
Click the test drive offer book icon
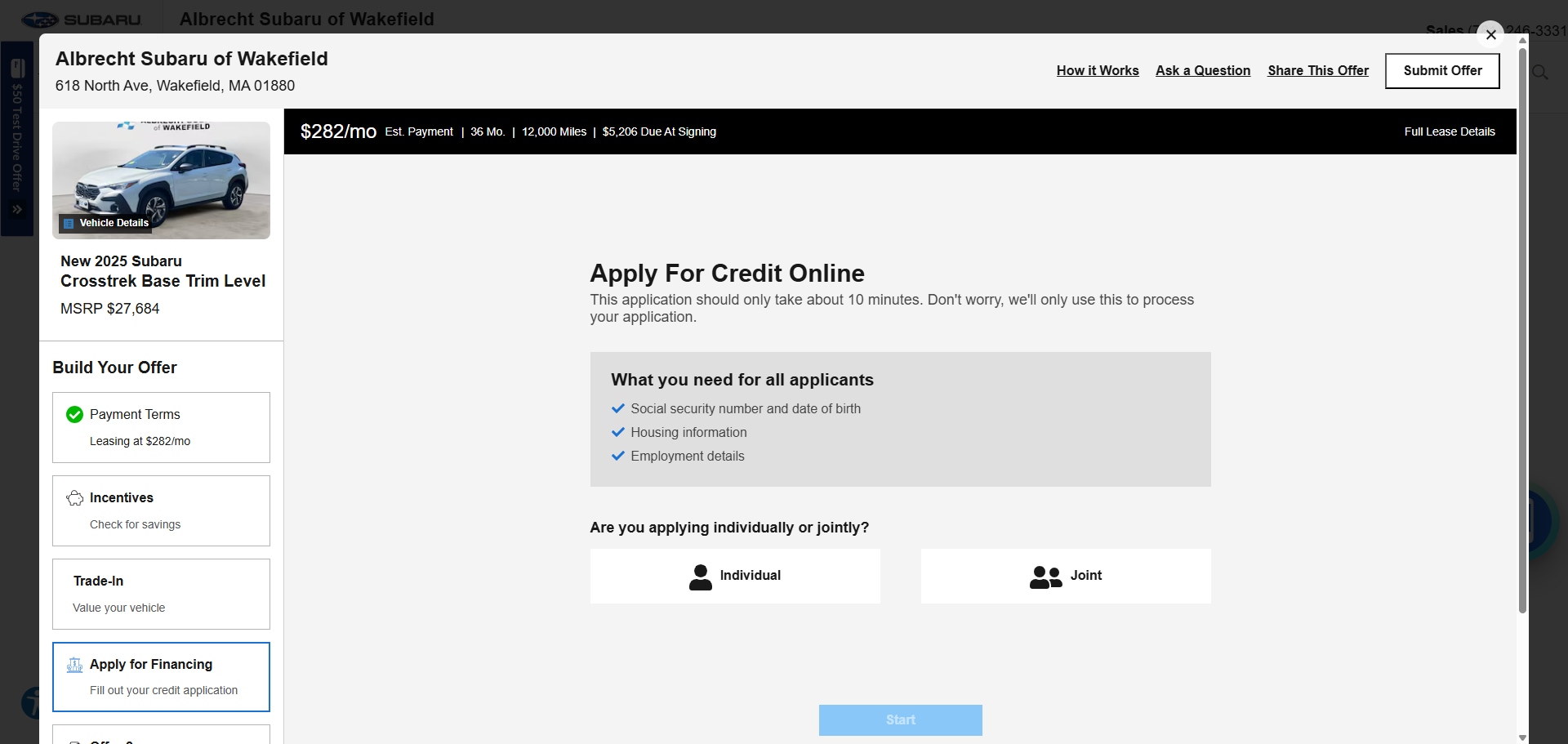tap(17, 69)
